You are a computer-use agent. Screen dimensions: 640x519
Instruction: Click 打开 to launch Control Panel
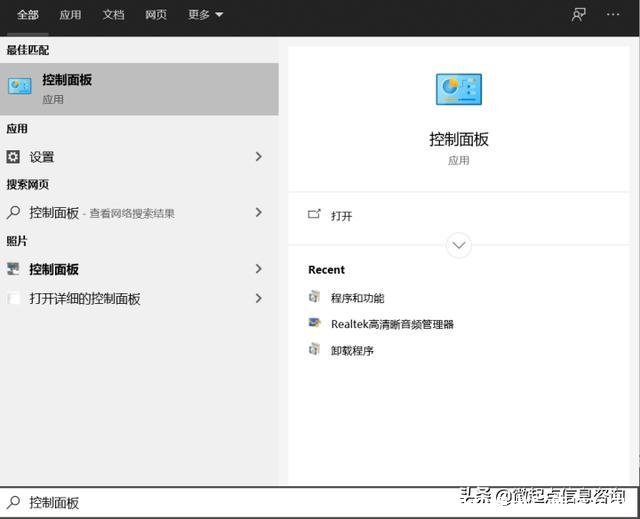[341, 216]
